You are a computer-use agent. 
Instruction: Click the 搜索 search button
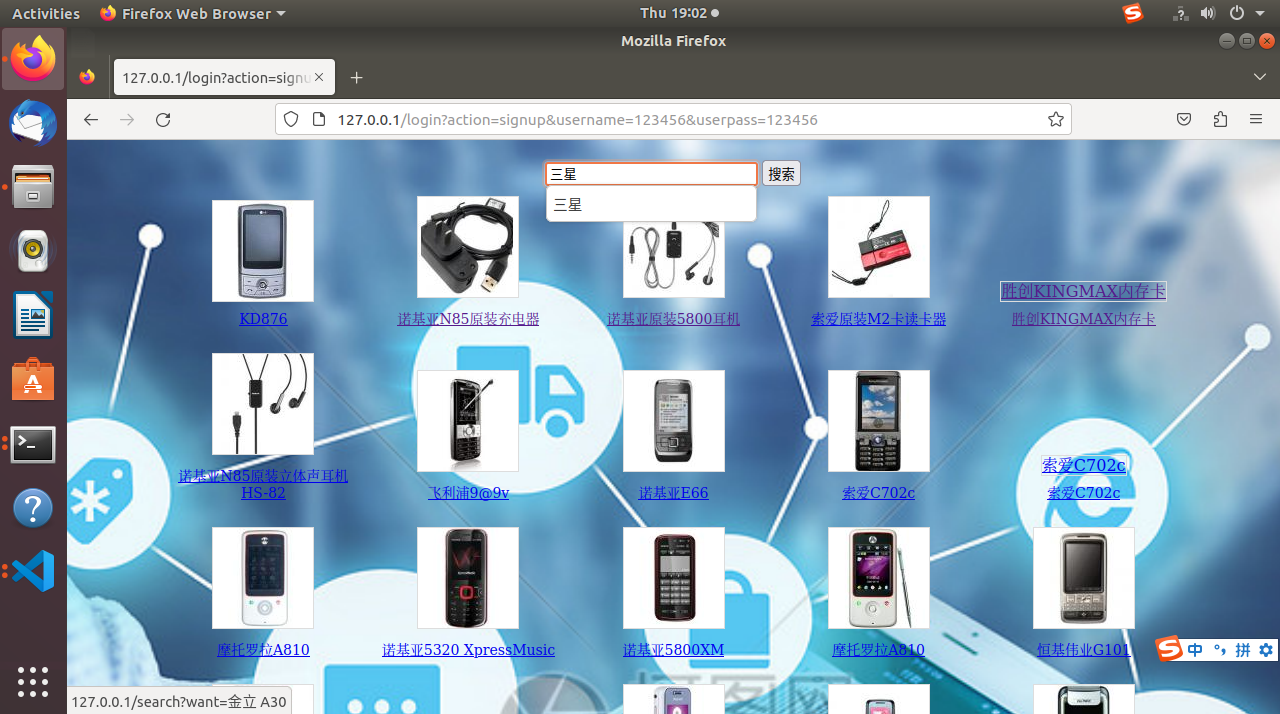click(x=781, y=174)
